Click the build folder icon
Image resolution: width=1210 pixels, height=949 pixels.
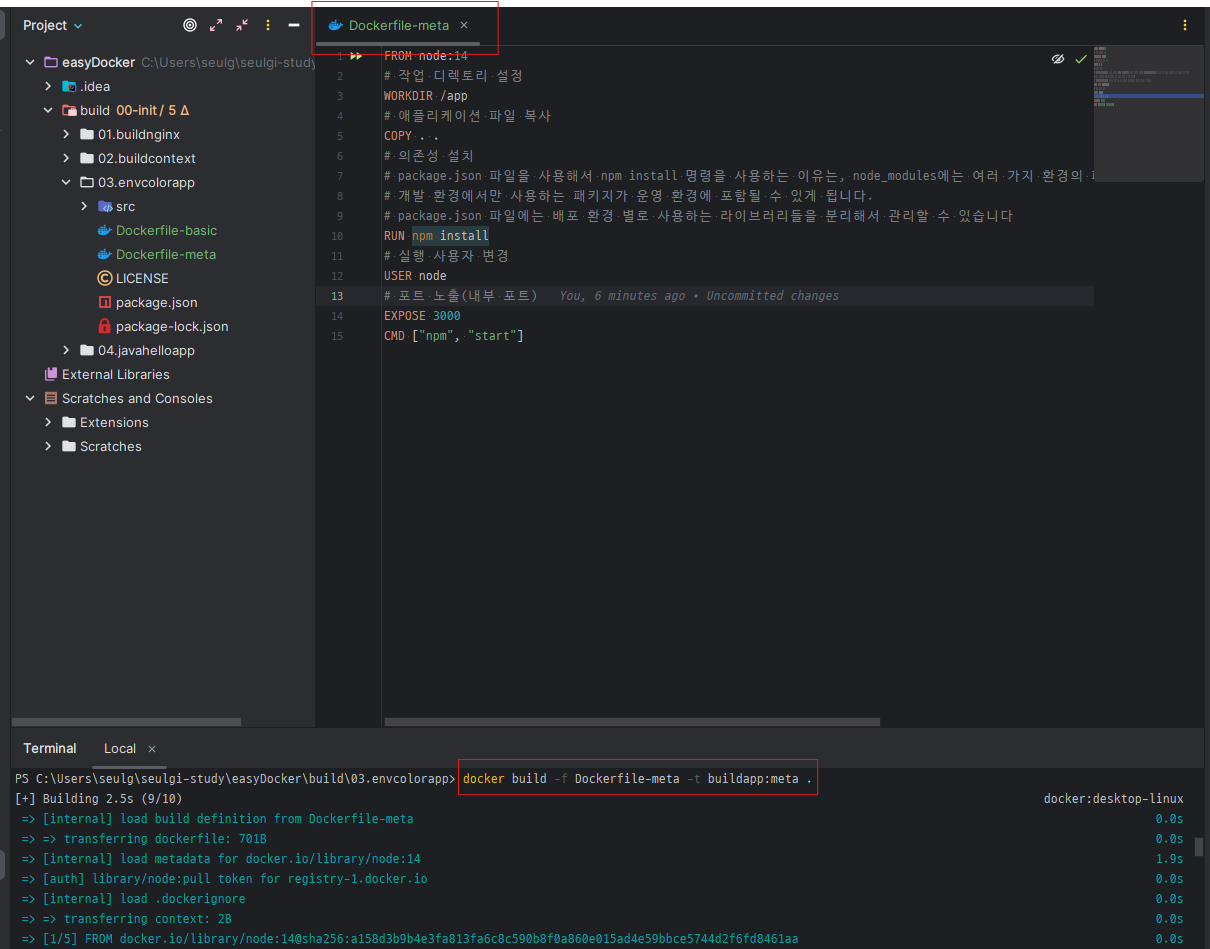coord(68,110)
